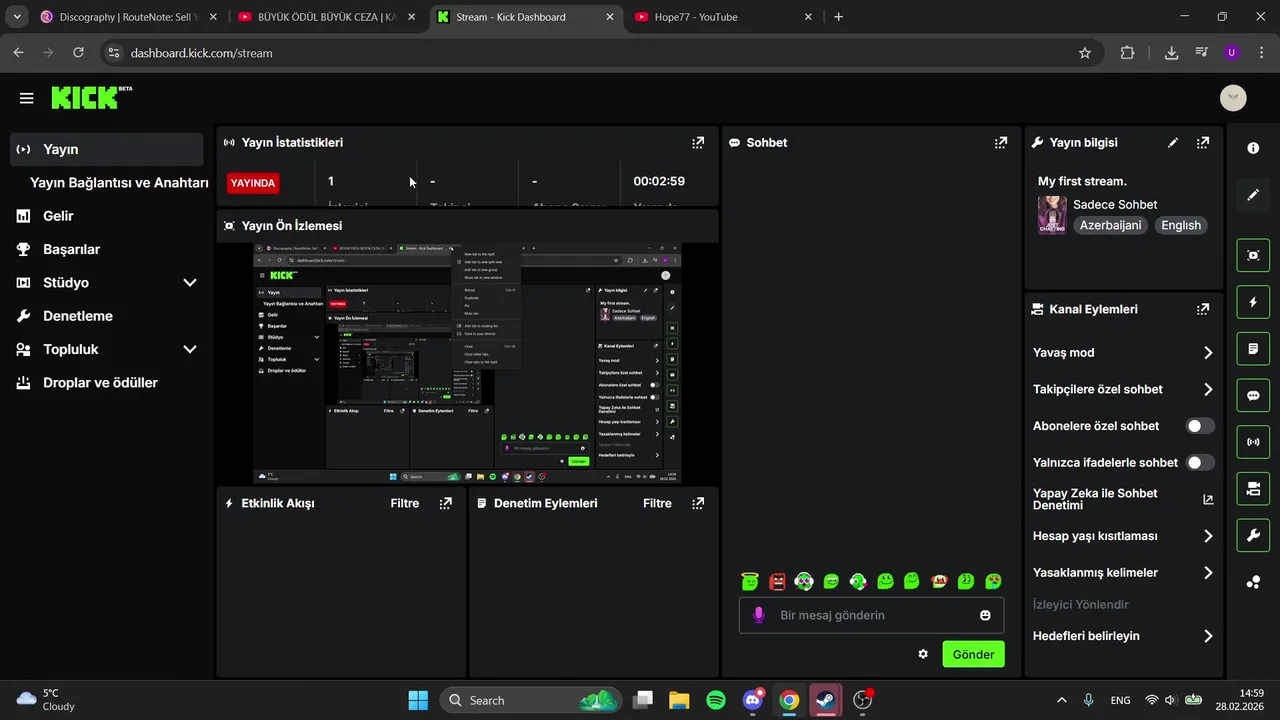Viewport: 1280px width, 720px height.
Task: Insert the angel halo emote
Action: (750, 581)
